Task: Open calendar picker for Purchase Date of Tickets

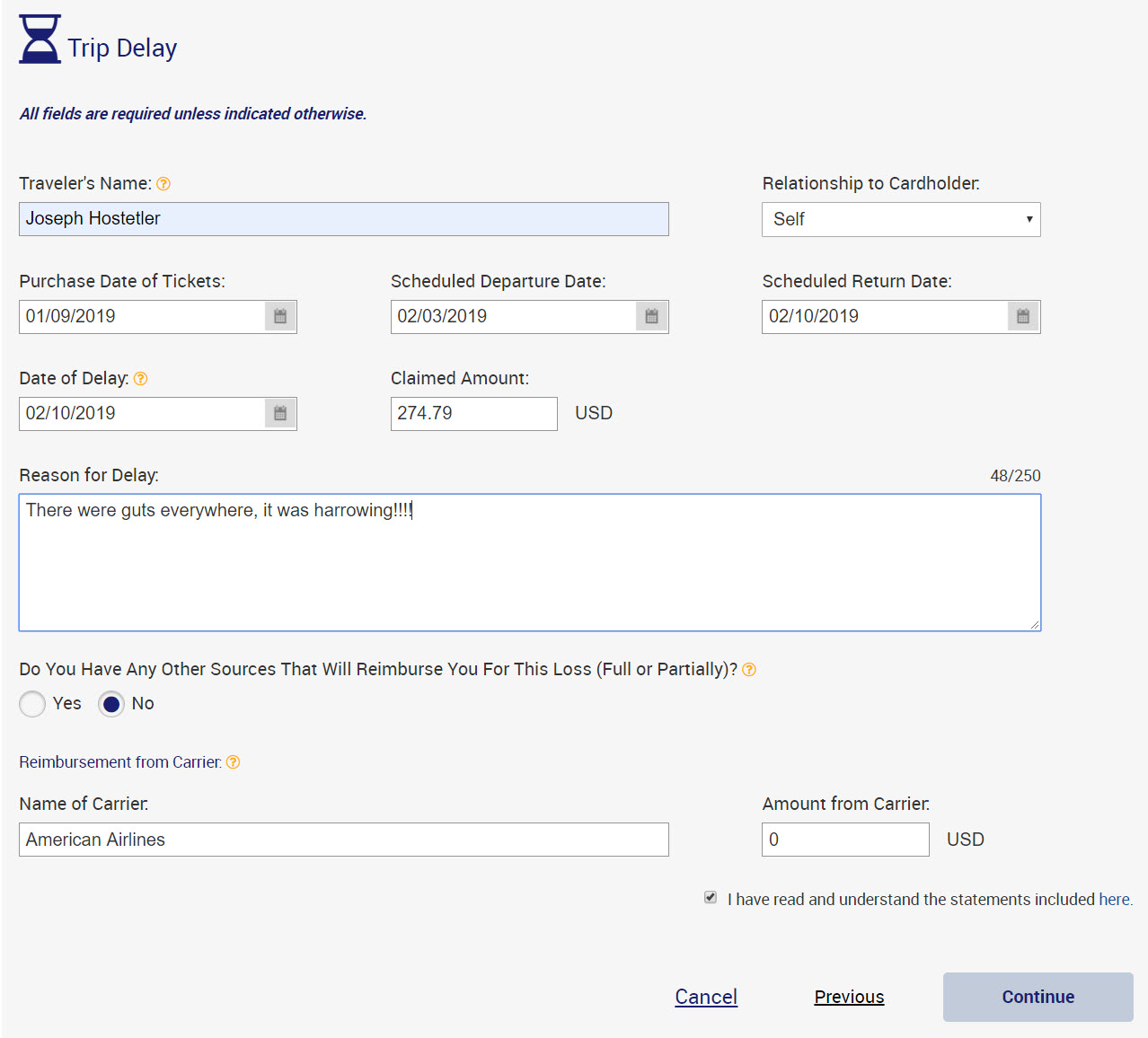Action: pos(279,316)
